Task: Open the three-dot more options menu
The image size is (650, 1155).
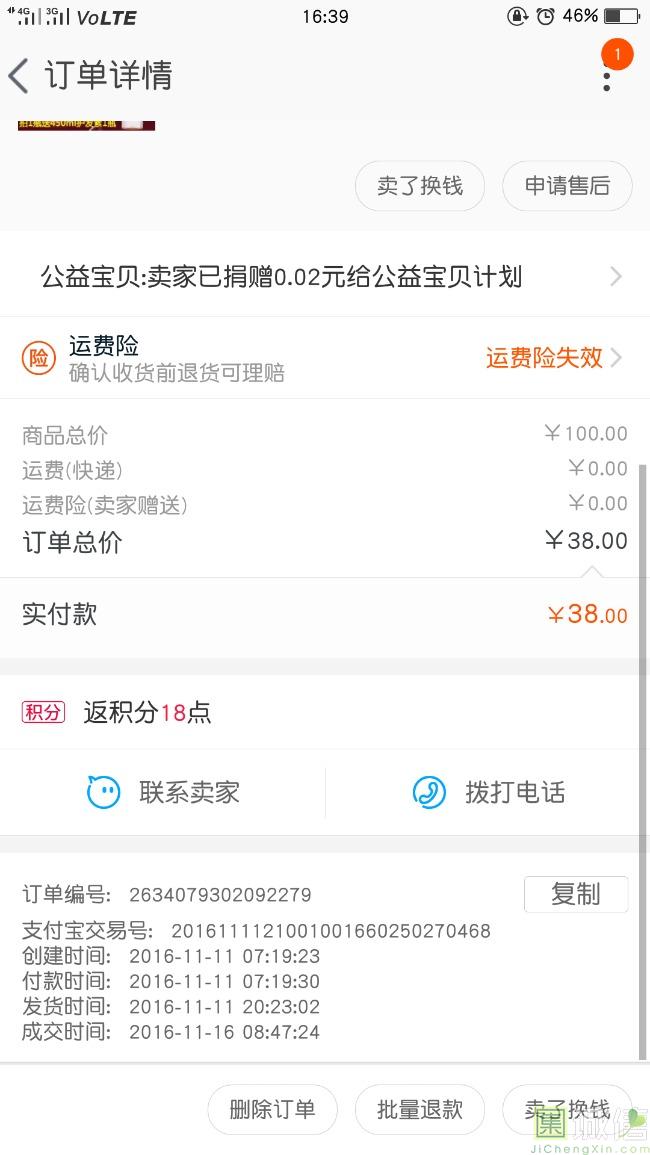Action: coord(606,78)
